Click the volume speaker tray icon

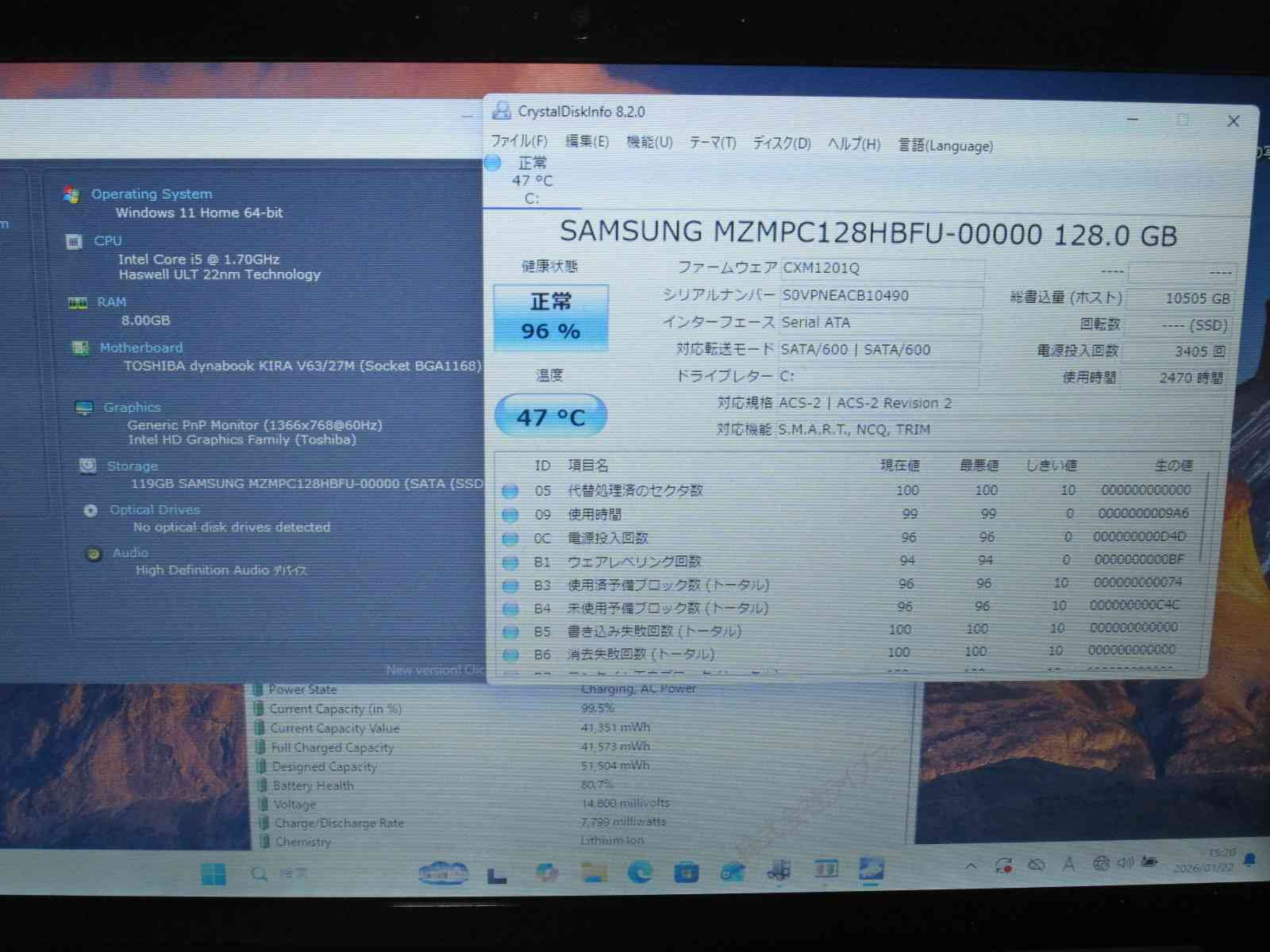(x=1125, y=863)
